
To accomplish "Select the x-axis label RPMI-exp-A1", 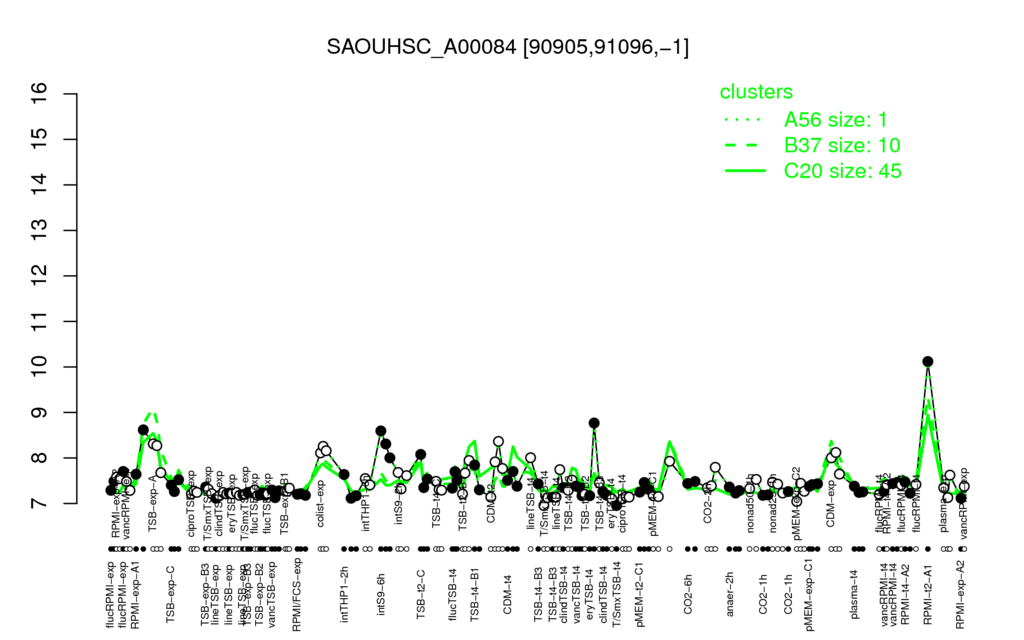I will tap(135, 595).
